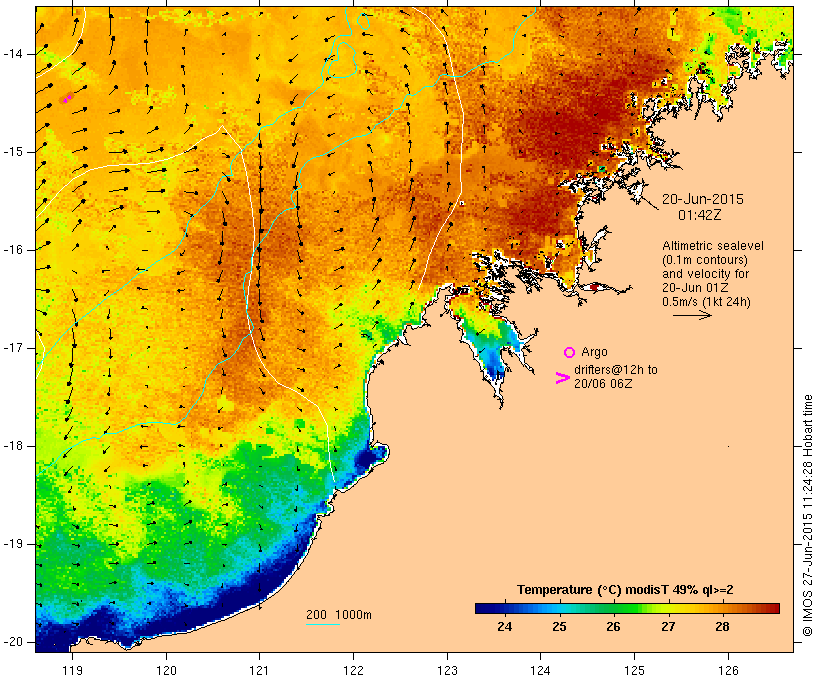Image resolution: width=820 pixels, height=680 pixels.
Task: Click color bar tick label '26'
Action: pyautogui.click(x=613, y=626)
